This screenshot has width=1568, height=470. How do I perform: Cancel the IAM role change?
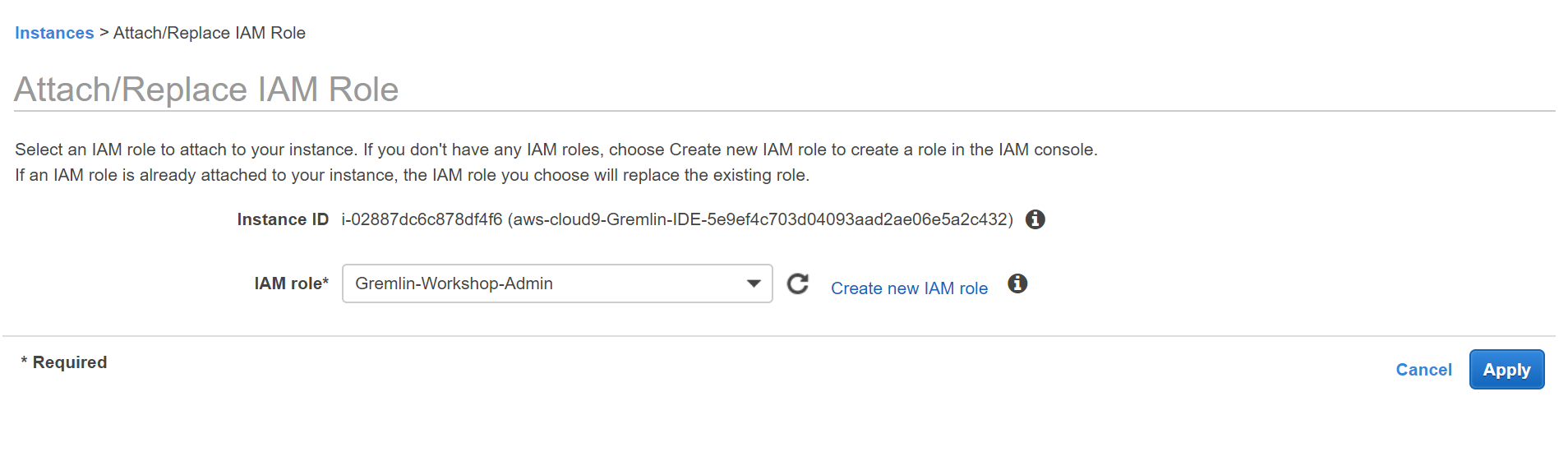coord(1423,370)
